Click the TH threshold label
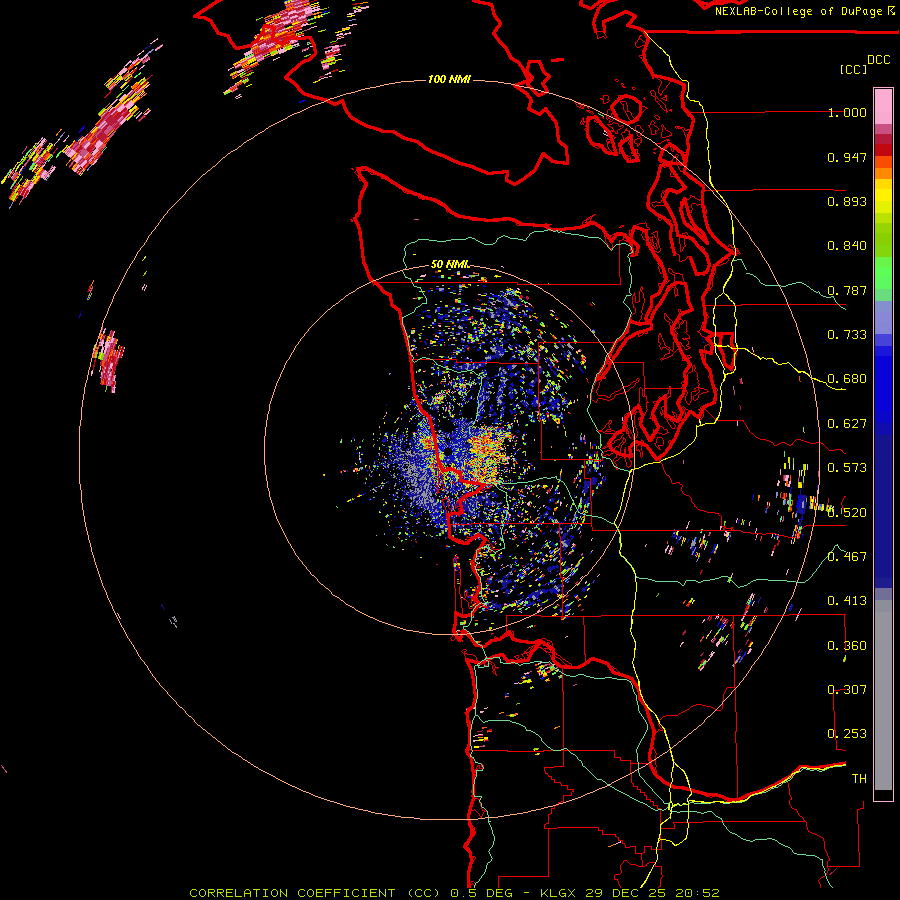Viewport: 900px width, 900px height. click(859, 779)
